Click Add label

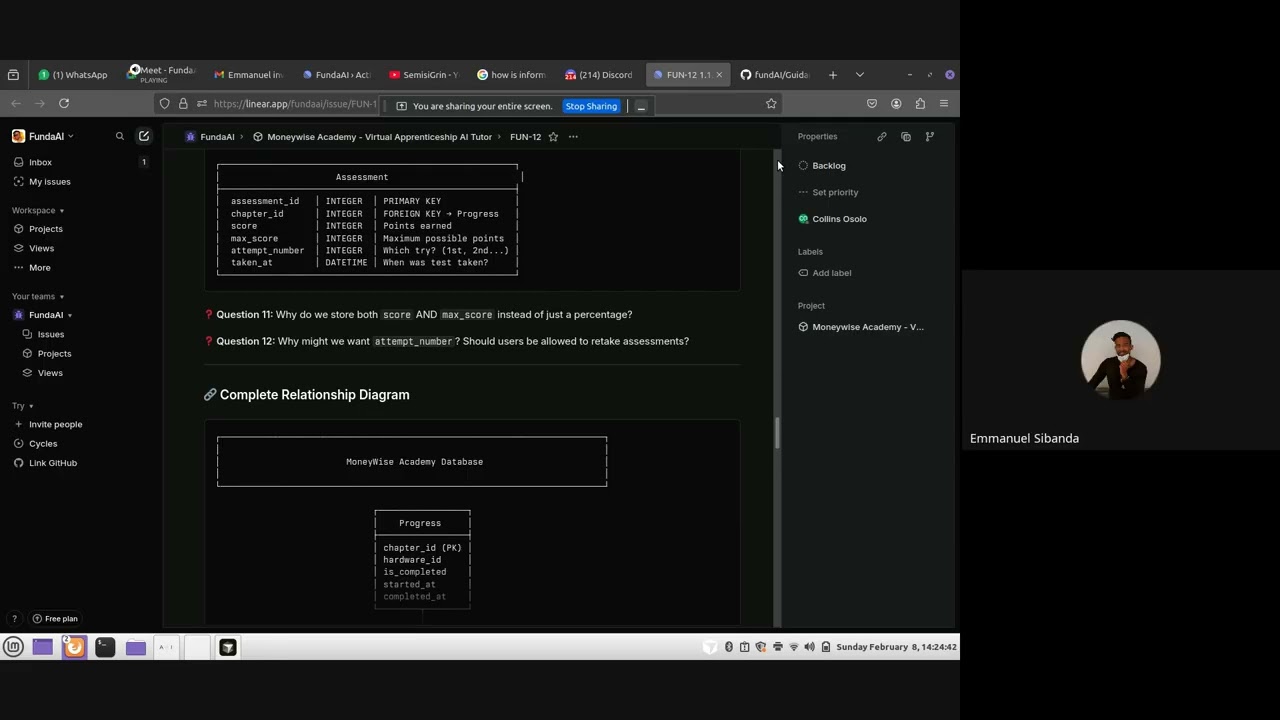[x=824, y=273]
